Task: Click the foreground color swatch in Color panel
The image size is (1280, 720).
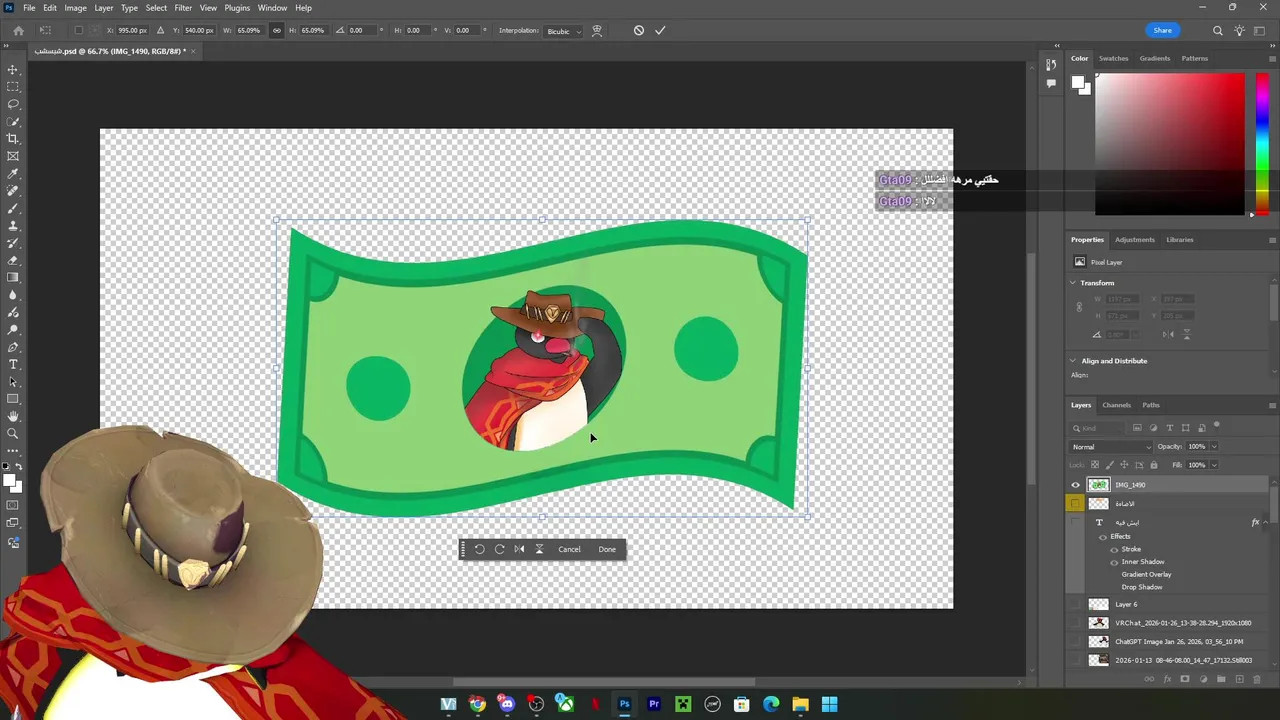Action: click(x=1078, y=84)
